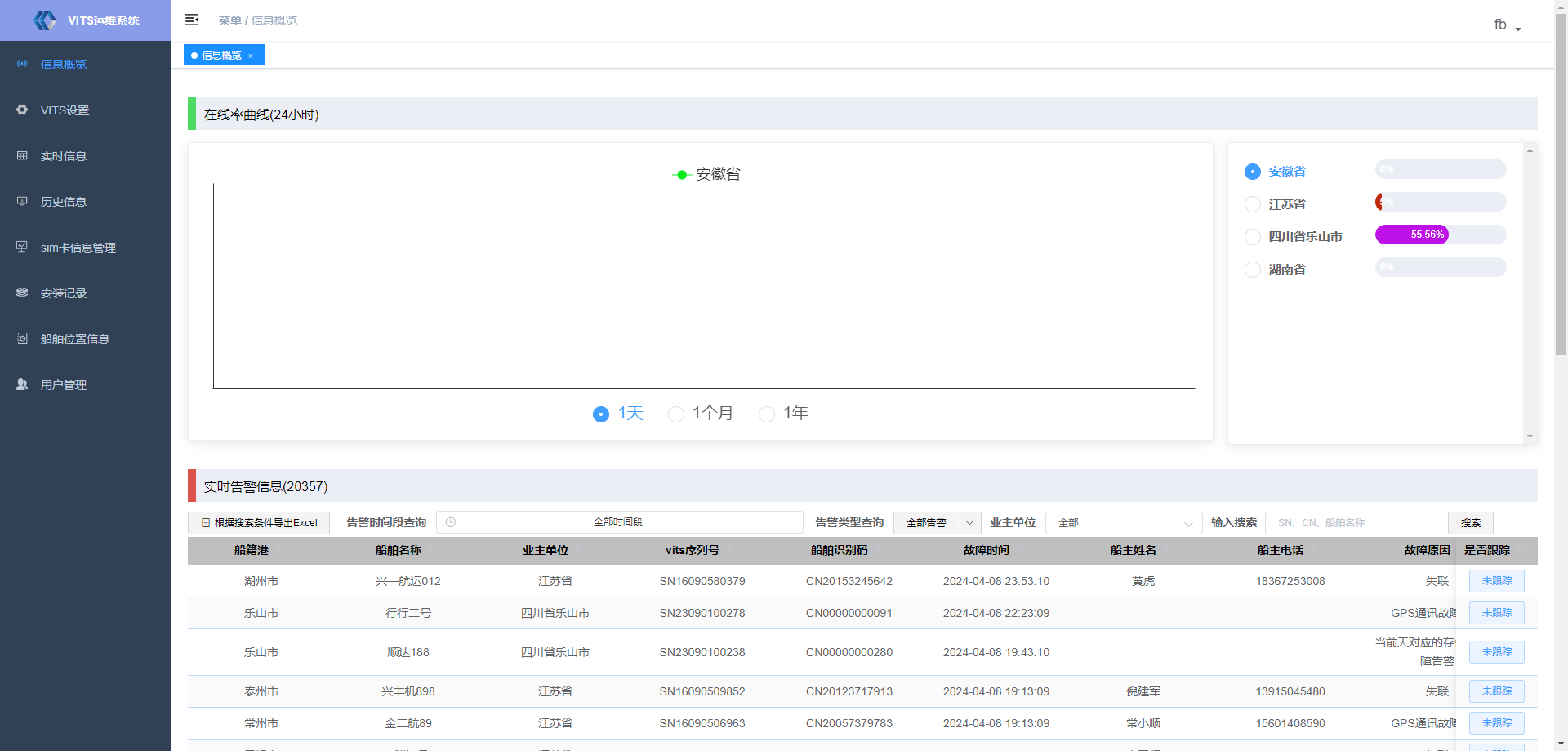Open 信息概览 in the sidebar menu
The width and height of the screenshot is (1568, 751).
pyautogui.click(x=86, y=64)
